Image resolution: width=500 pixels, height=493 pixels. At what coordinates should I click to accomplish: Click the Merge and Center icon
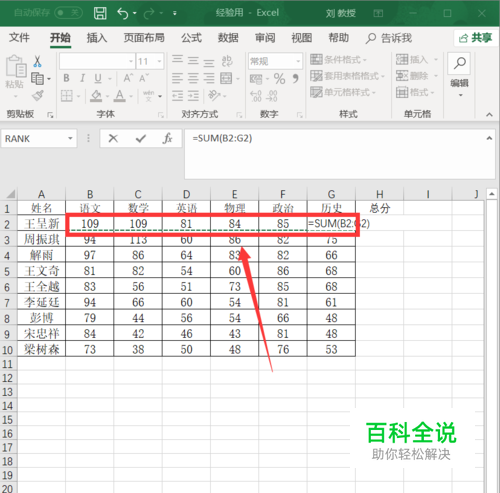pos(226,79)
